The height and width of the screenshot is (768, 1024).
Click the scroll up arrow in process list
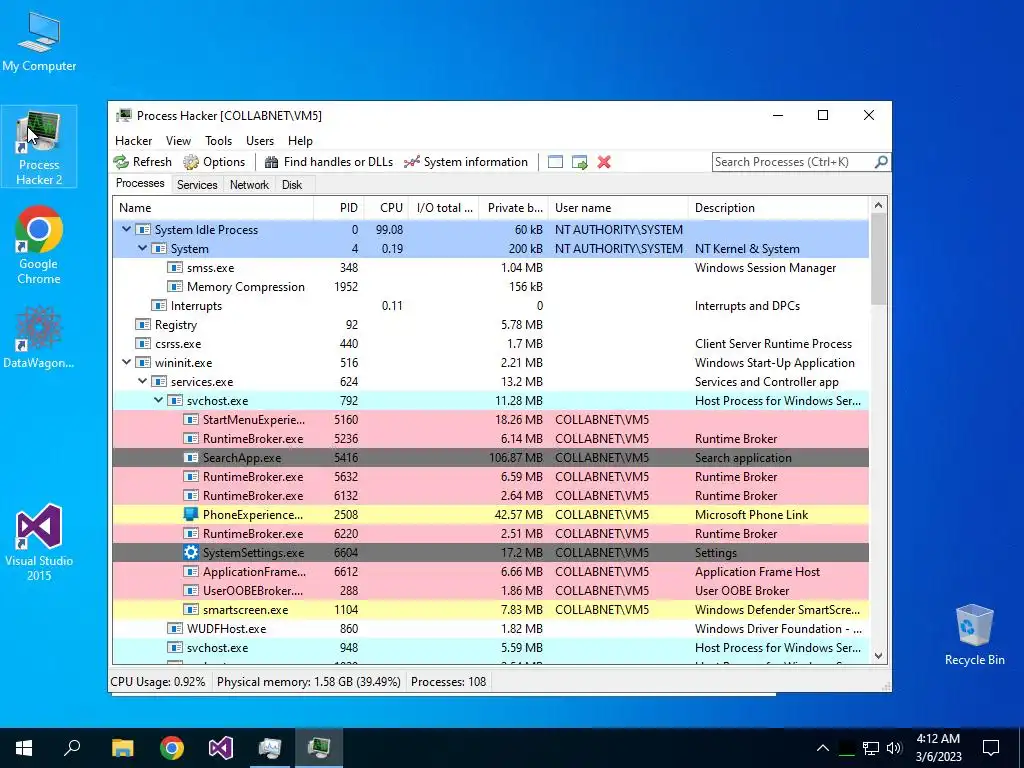click(878, 205)
